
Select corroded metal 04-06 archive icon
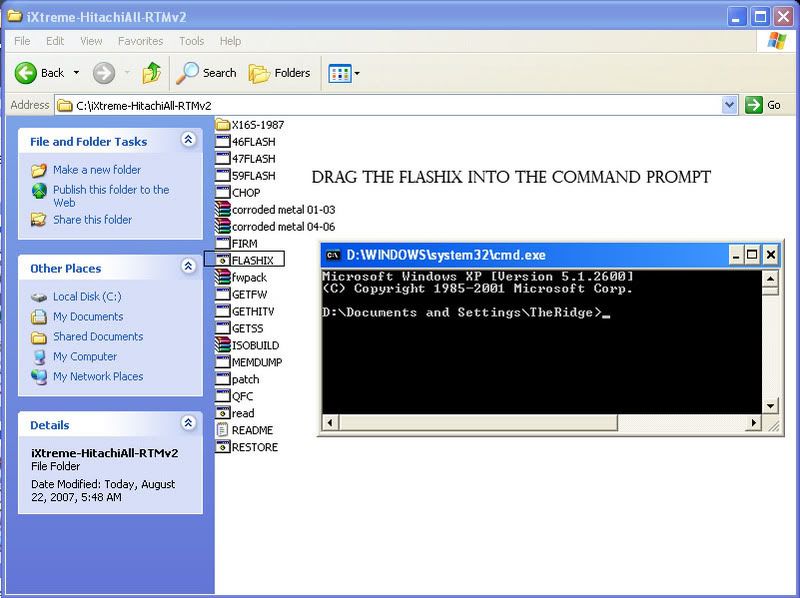tap(222, 226)
